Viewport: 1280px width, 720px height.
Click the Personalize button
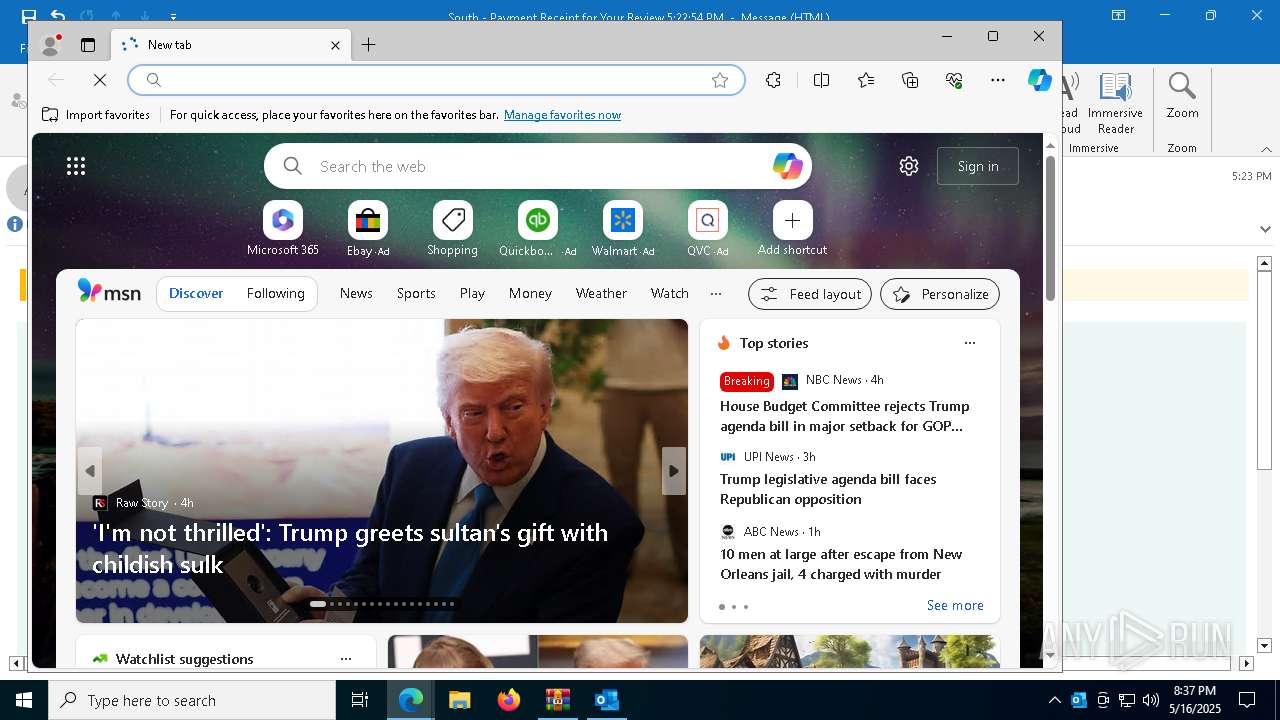coord(940,294)
